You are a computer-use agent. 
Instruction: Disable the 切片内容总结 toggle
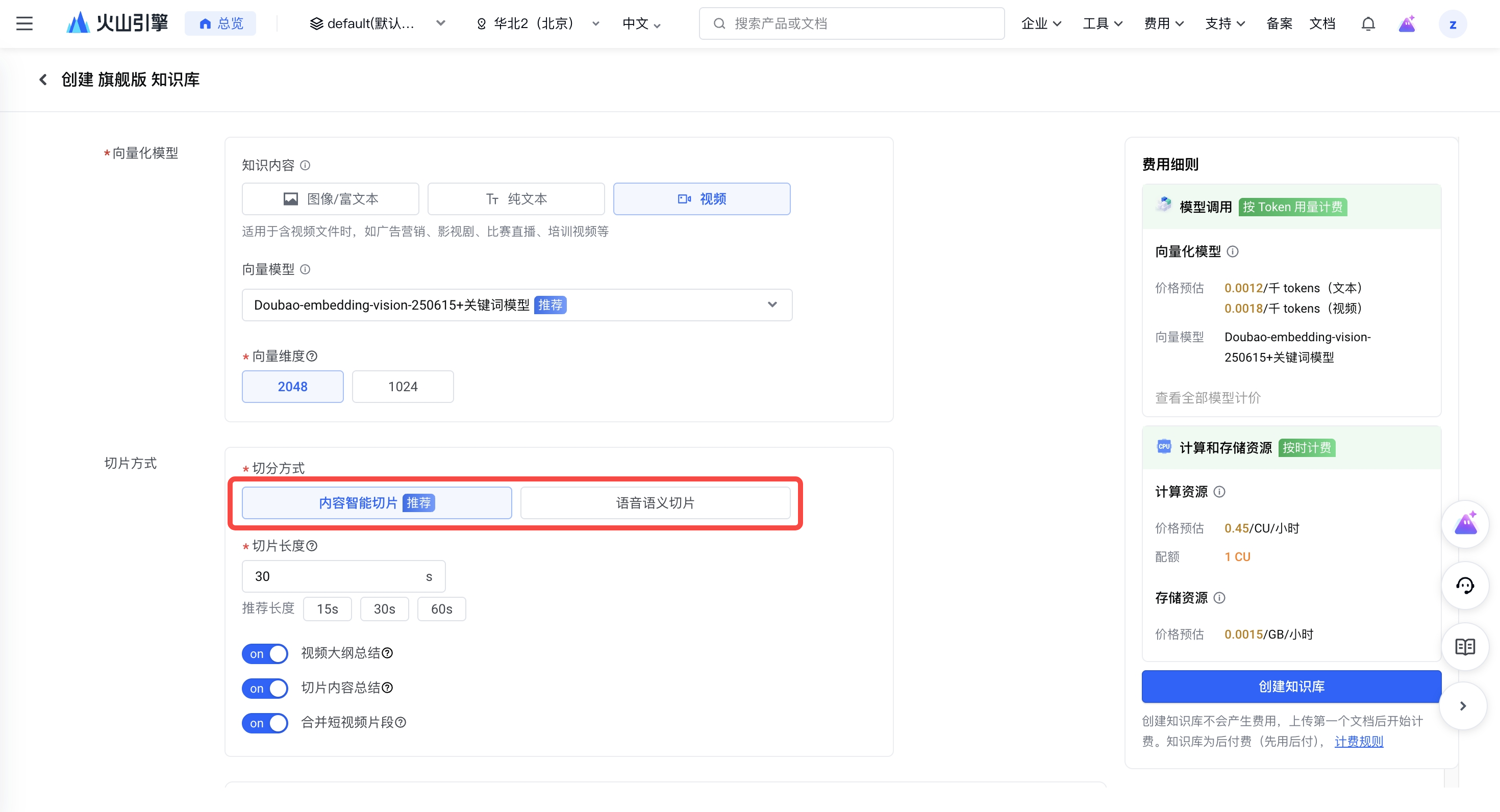point(265,688)
